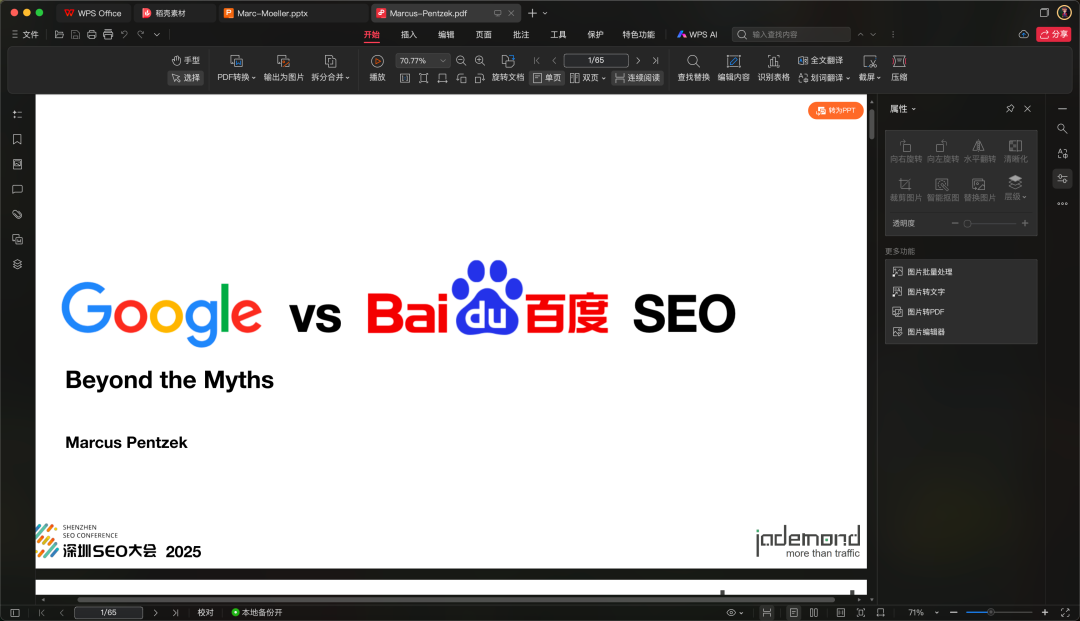This screenshot has width=1080, height=621.
Task: Open attachments paperclip in left sidebar
Action: click(x=17, y=214)
